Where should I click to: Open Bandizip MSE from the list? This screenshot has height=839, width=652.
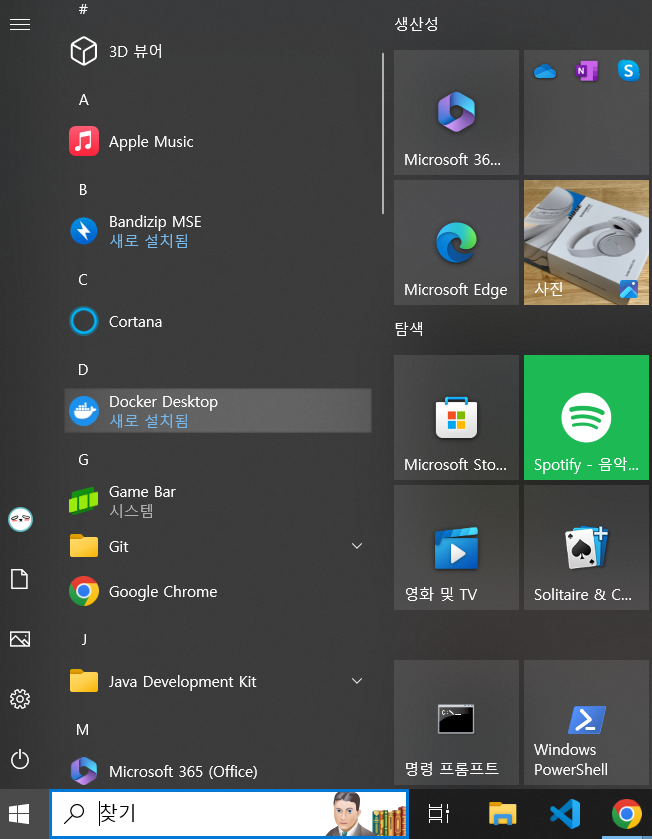tap(218, 231)
